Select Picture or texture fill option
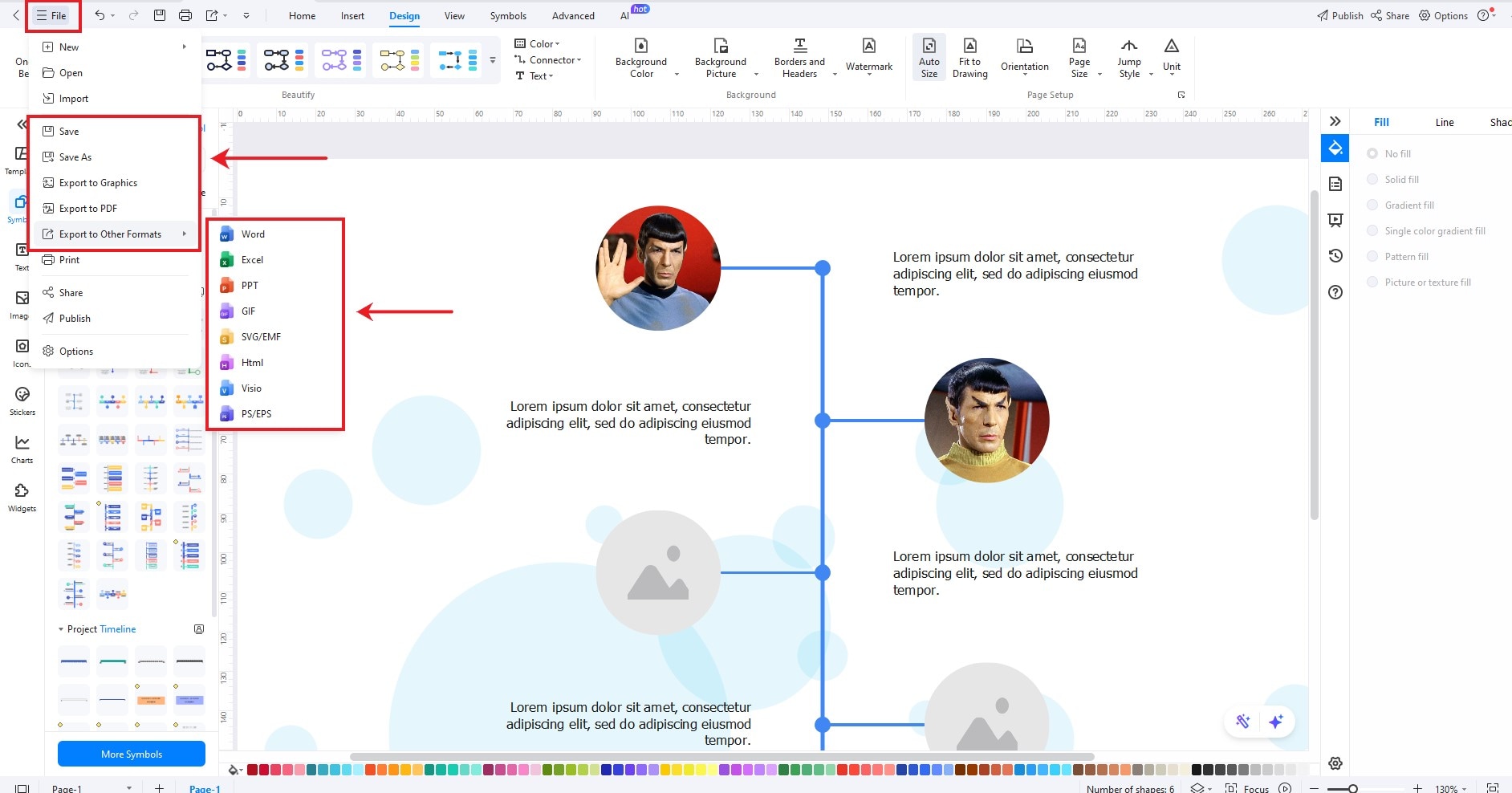 [x=1419, y=282]
